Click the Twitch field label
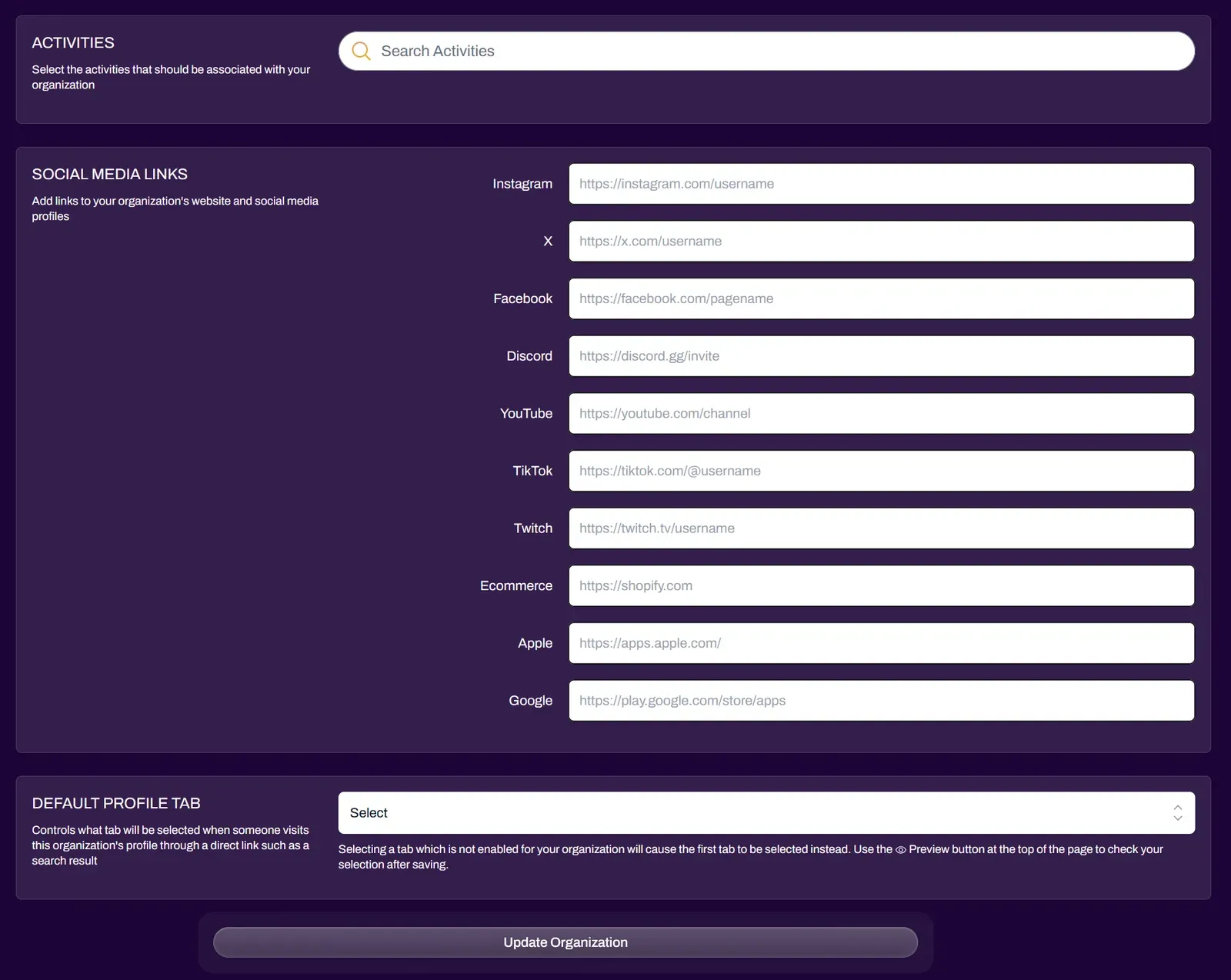This screenshot has width=1231, height=980. pyautogui.click(x=533, y=528)
